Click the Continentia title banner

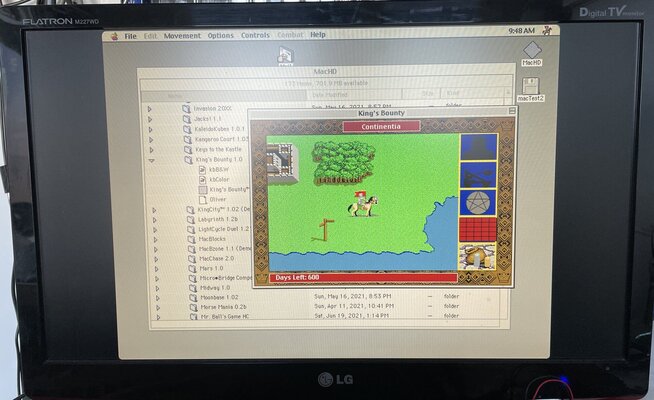[381, 127]
